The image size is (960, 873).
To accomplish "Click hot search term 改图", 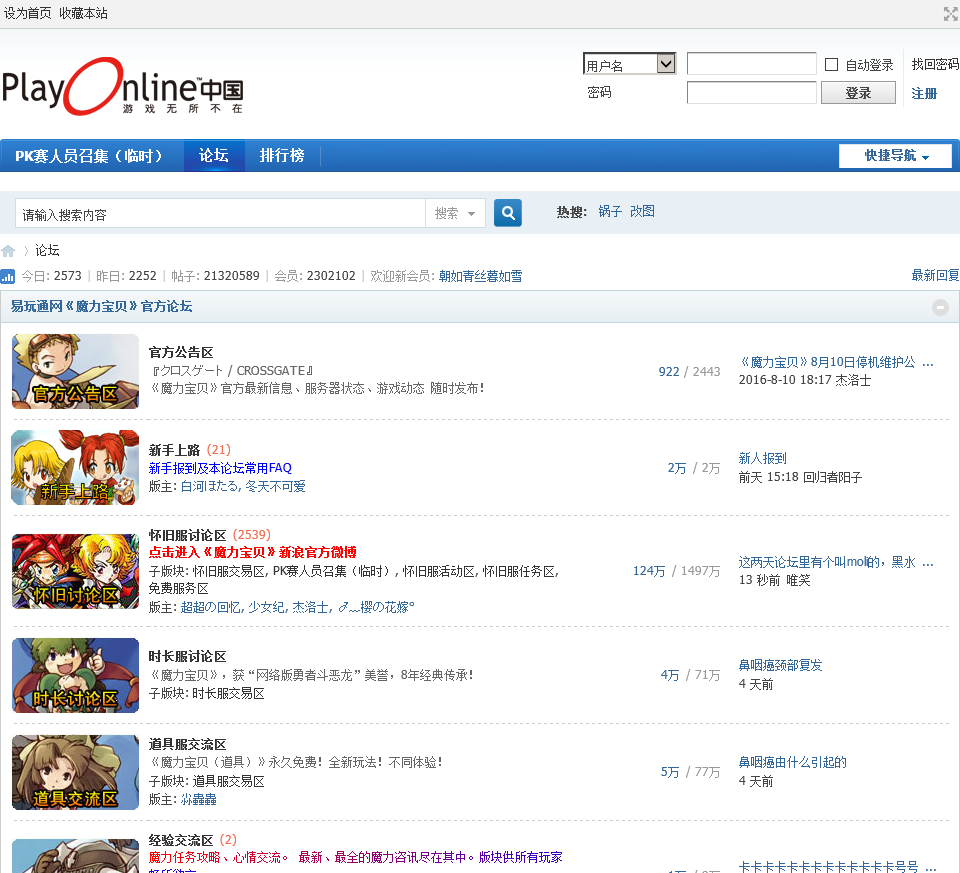I will 642,211.
